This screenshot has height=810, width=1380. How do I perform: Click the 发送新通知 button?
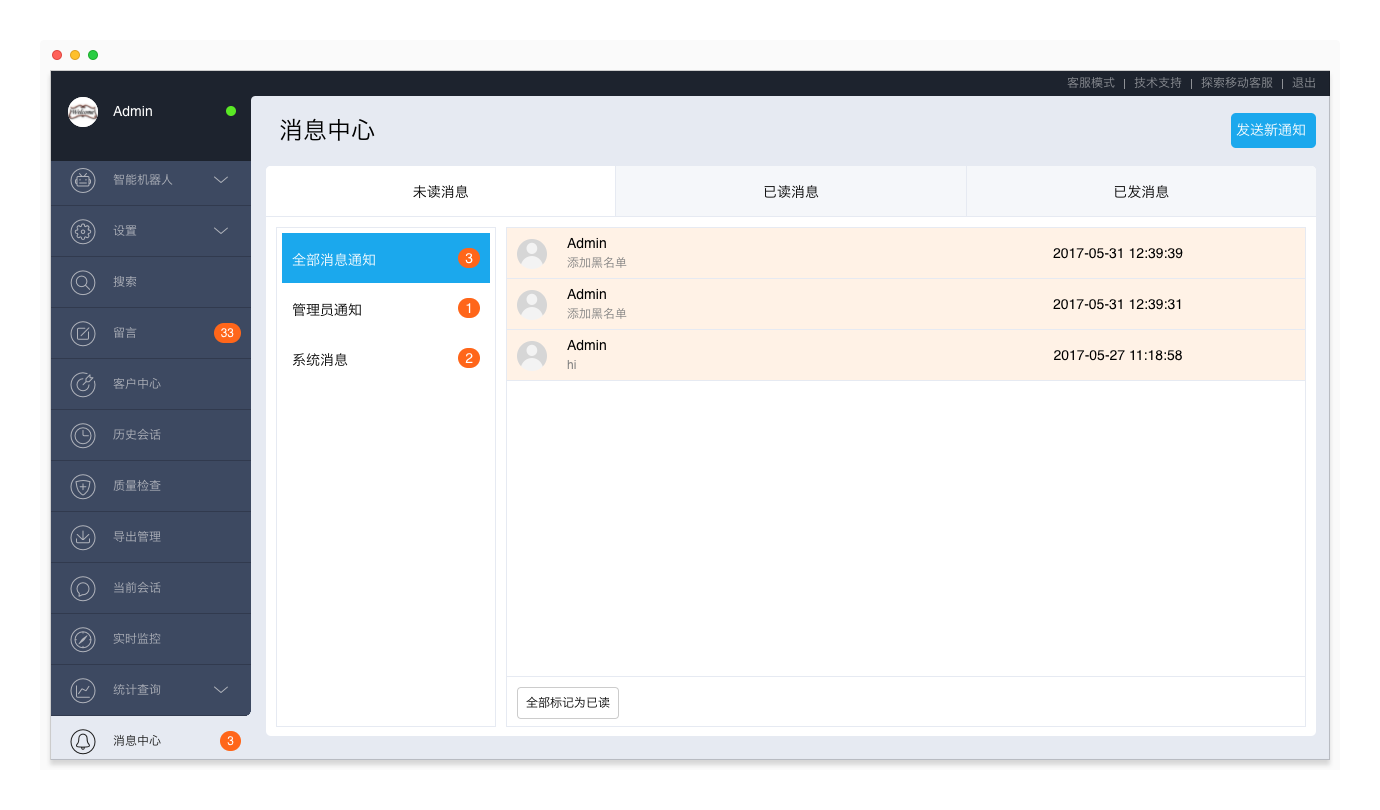[x=1273, y=130]
